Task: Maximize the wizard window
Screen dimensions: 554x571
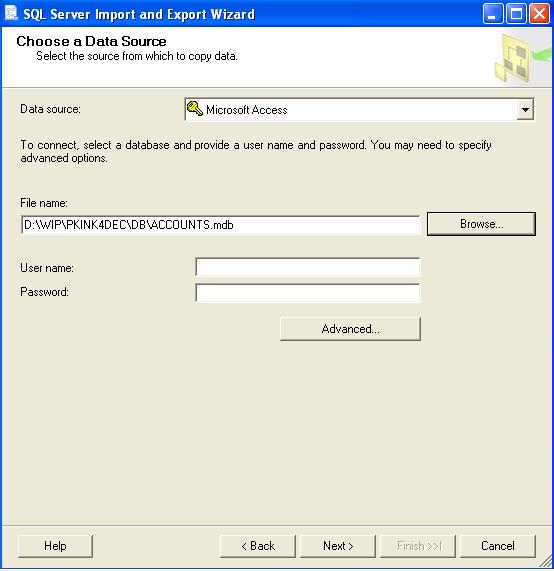Action: 516,14
